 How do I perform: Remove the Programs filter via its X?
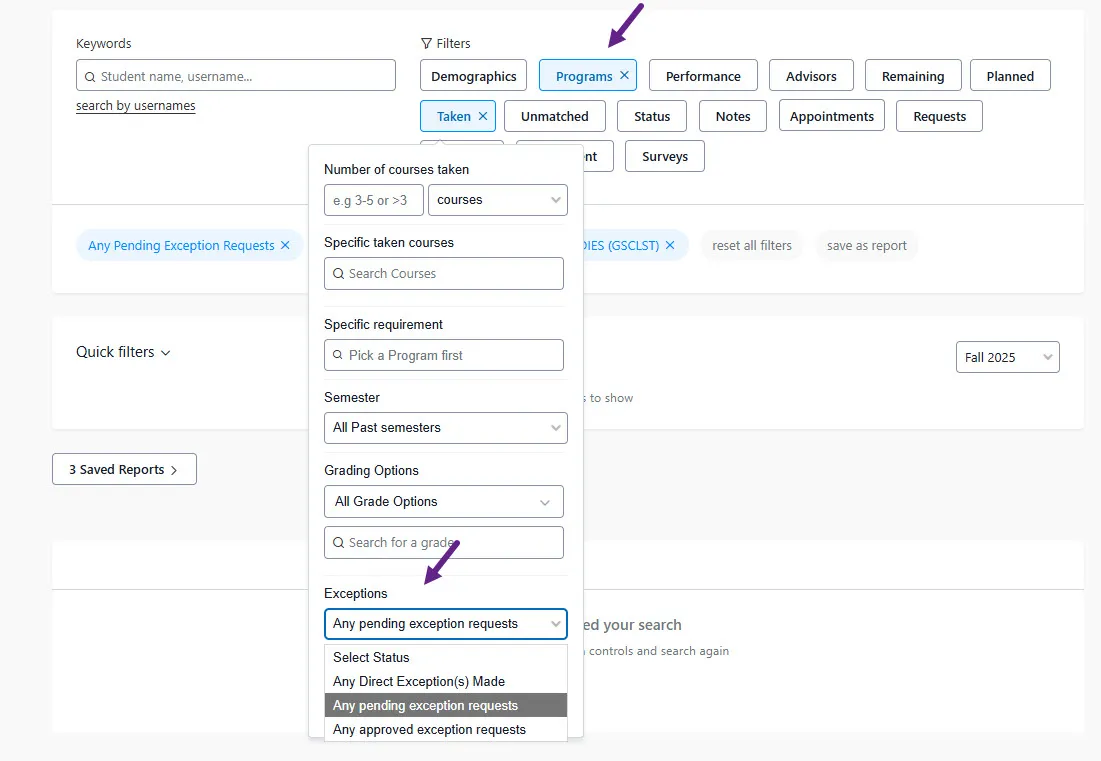tap(624, 75)
